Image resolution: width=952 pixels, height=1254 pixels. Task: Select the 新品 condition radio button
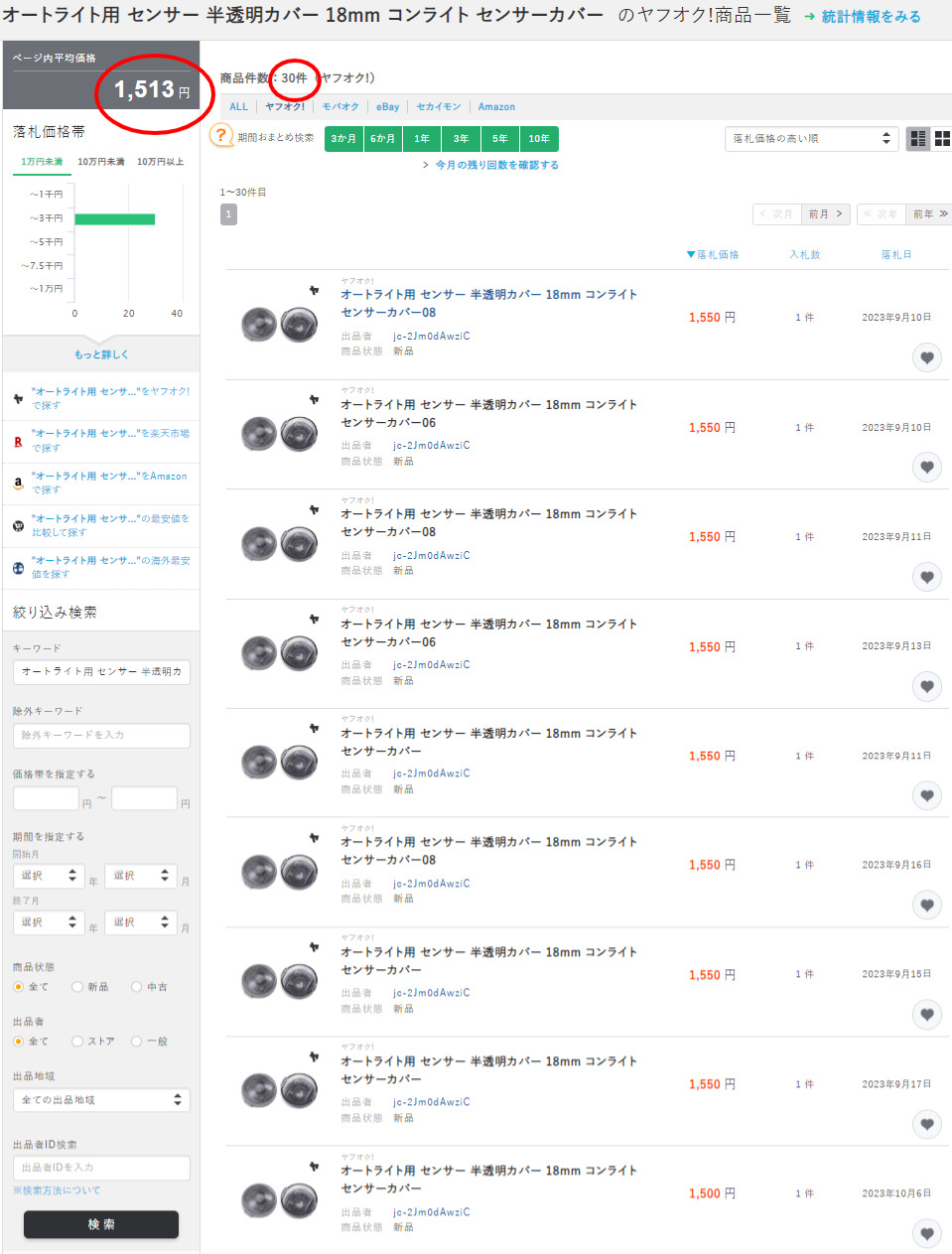point(77,987)
